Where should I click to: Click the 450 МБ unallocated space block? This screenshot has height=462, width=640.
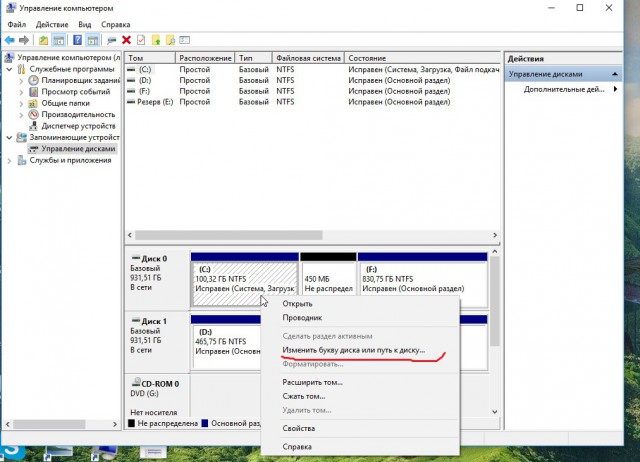(327, 280)
